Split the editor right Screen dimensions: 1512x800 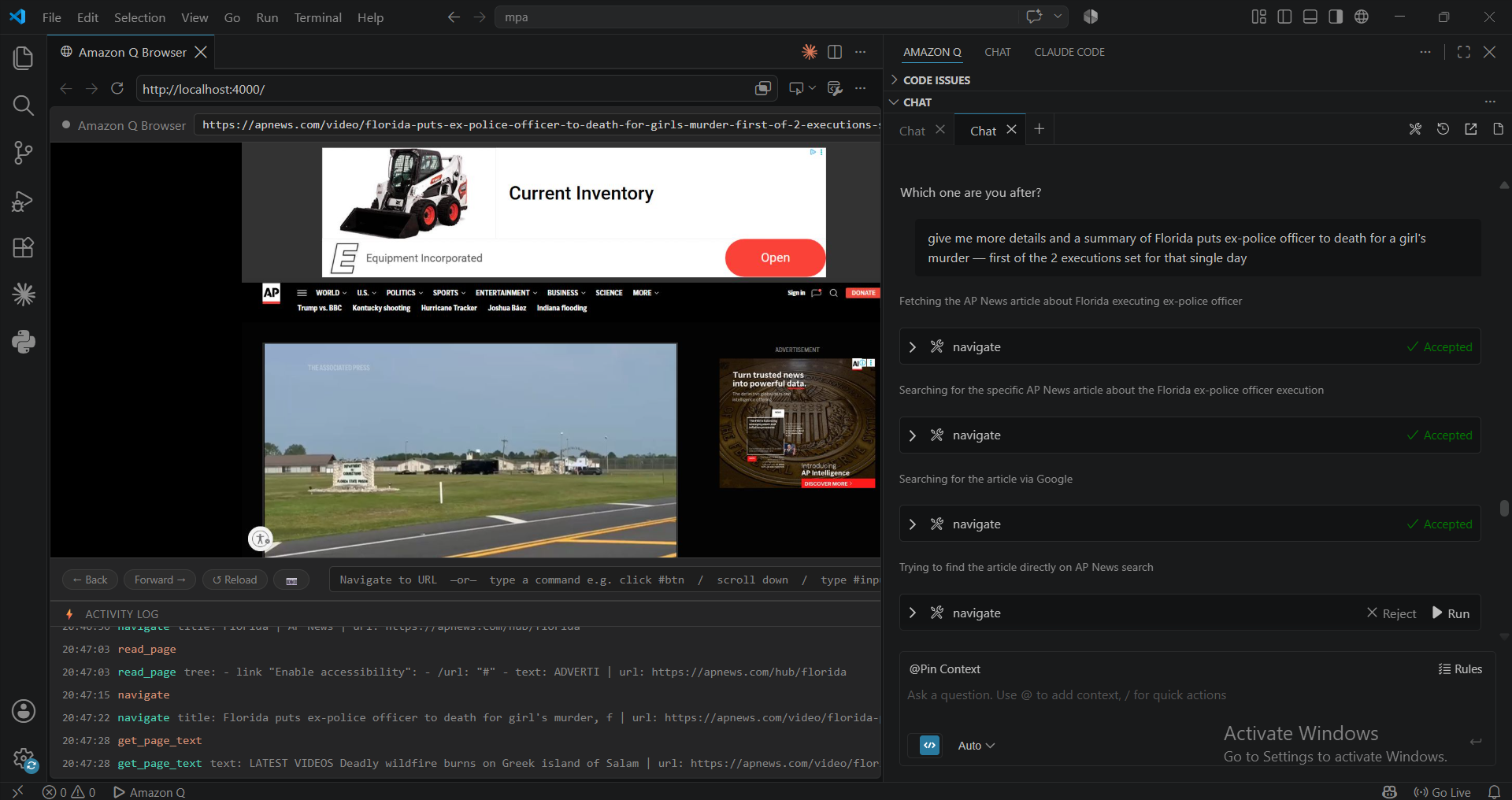pos(835,52)
